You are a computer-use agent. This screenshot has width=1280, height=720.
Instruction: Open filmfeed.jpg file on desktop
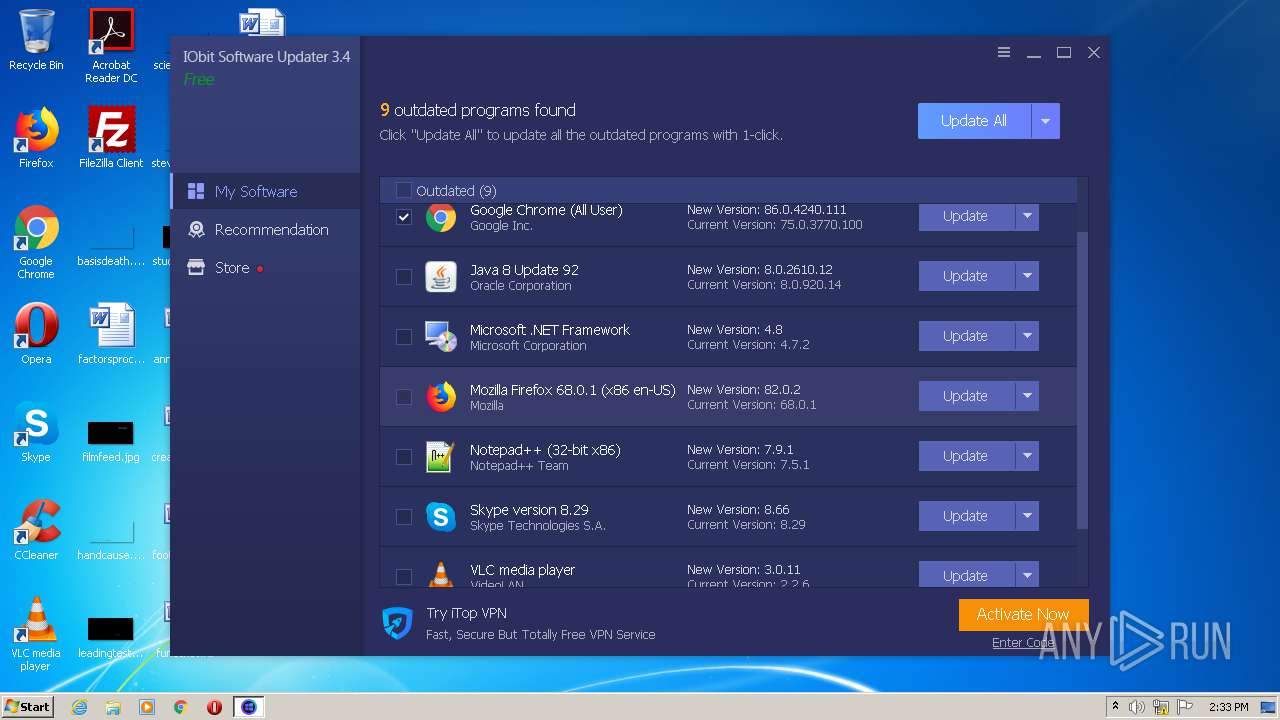click(x=111, y=441)
